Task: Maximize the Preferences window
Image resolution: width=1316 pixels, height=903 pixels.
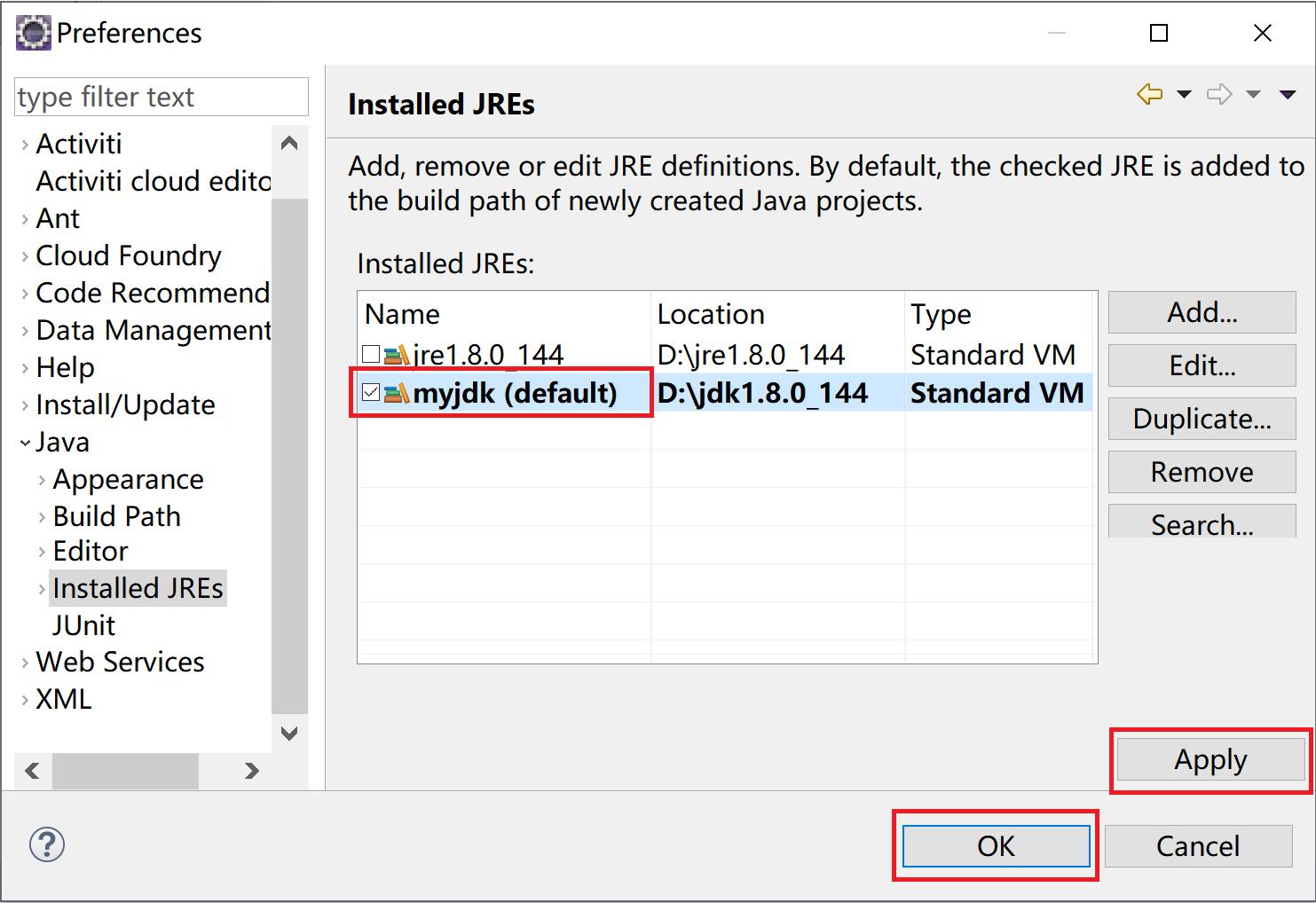Action: [x=1159, y=33]
